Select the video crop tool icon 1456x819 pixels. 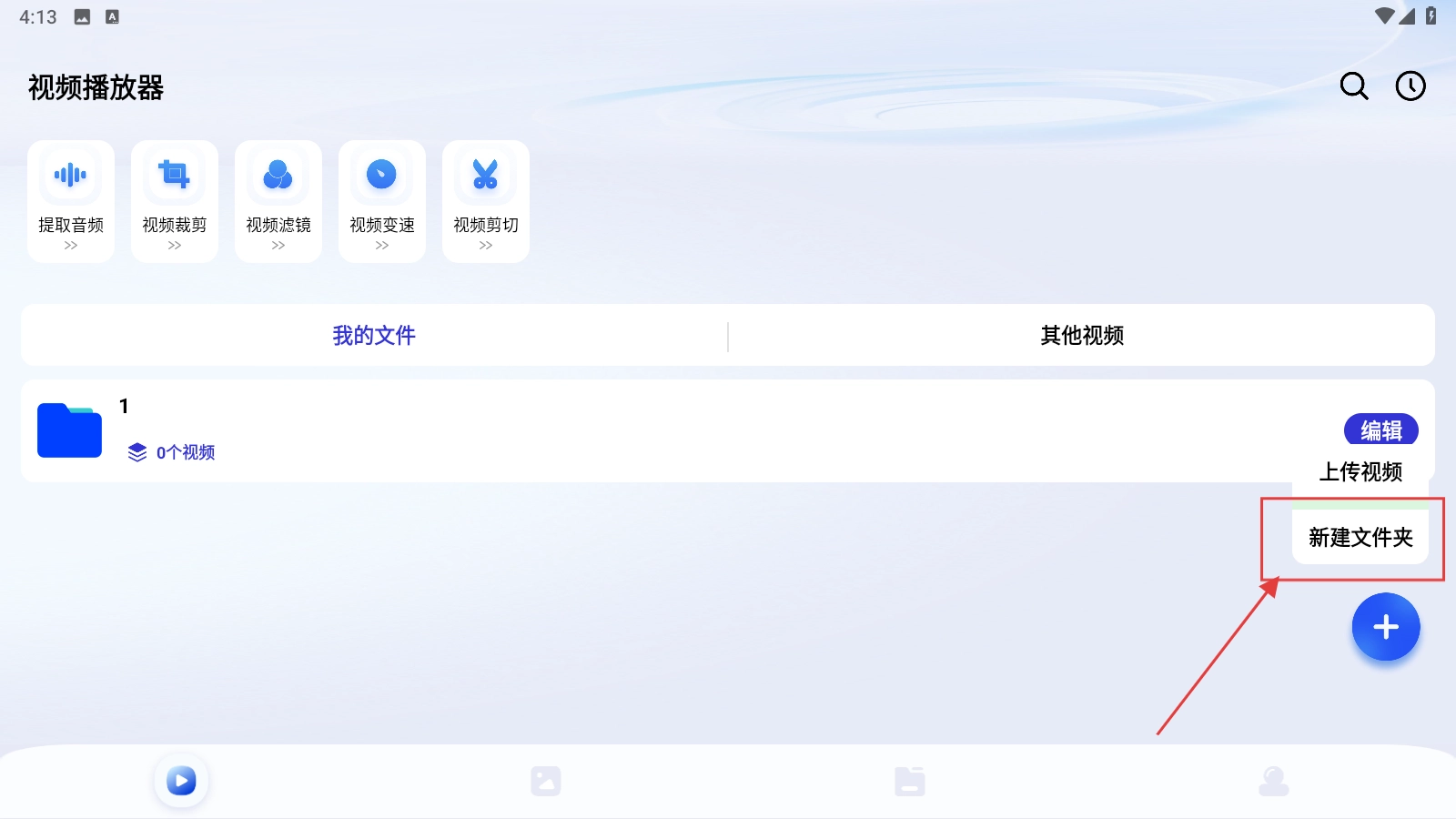(175, 175)
